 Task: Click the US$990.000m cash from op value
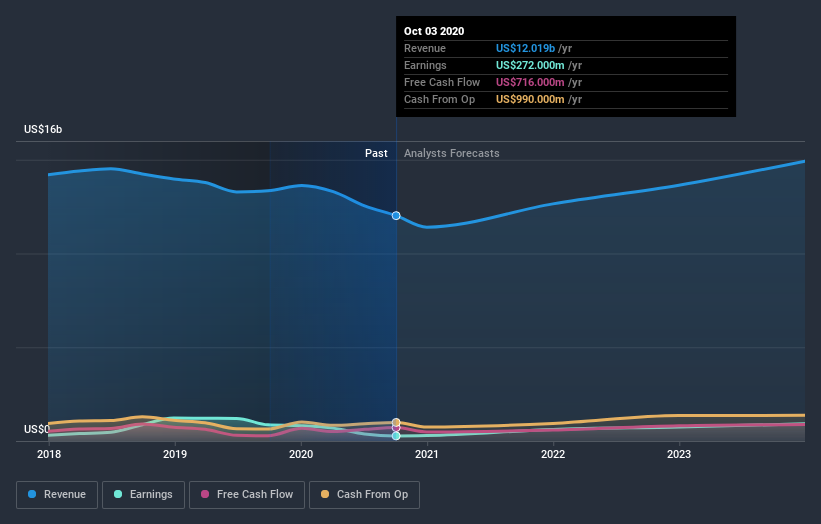(x=530, y=99)
